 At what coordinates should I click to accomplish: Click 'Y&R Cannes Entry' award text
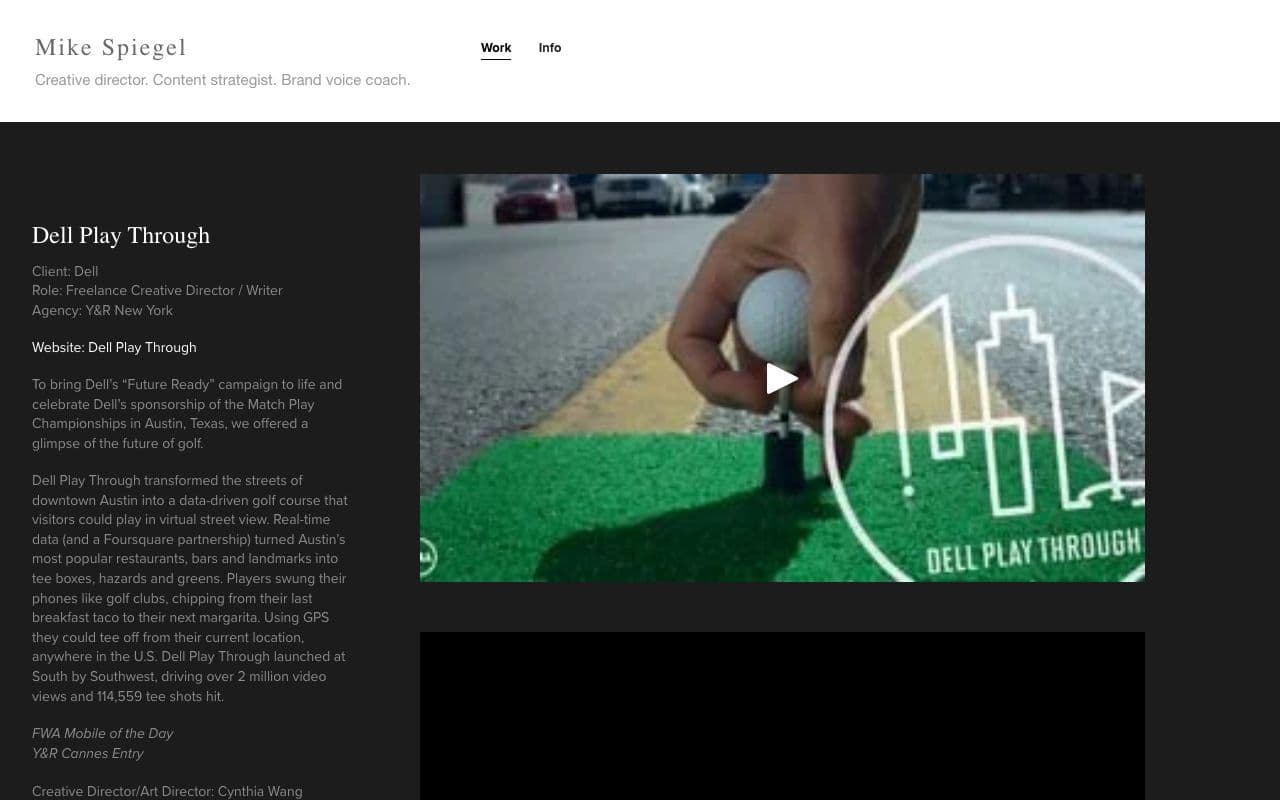pyautogui.click(x=88, y=753)
